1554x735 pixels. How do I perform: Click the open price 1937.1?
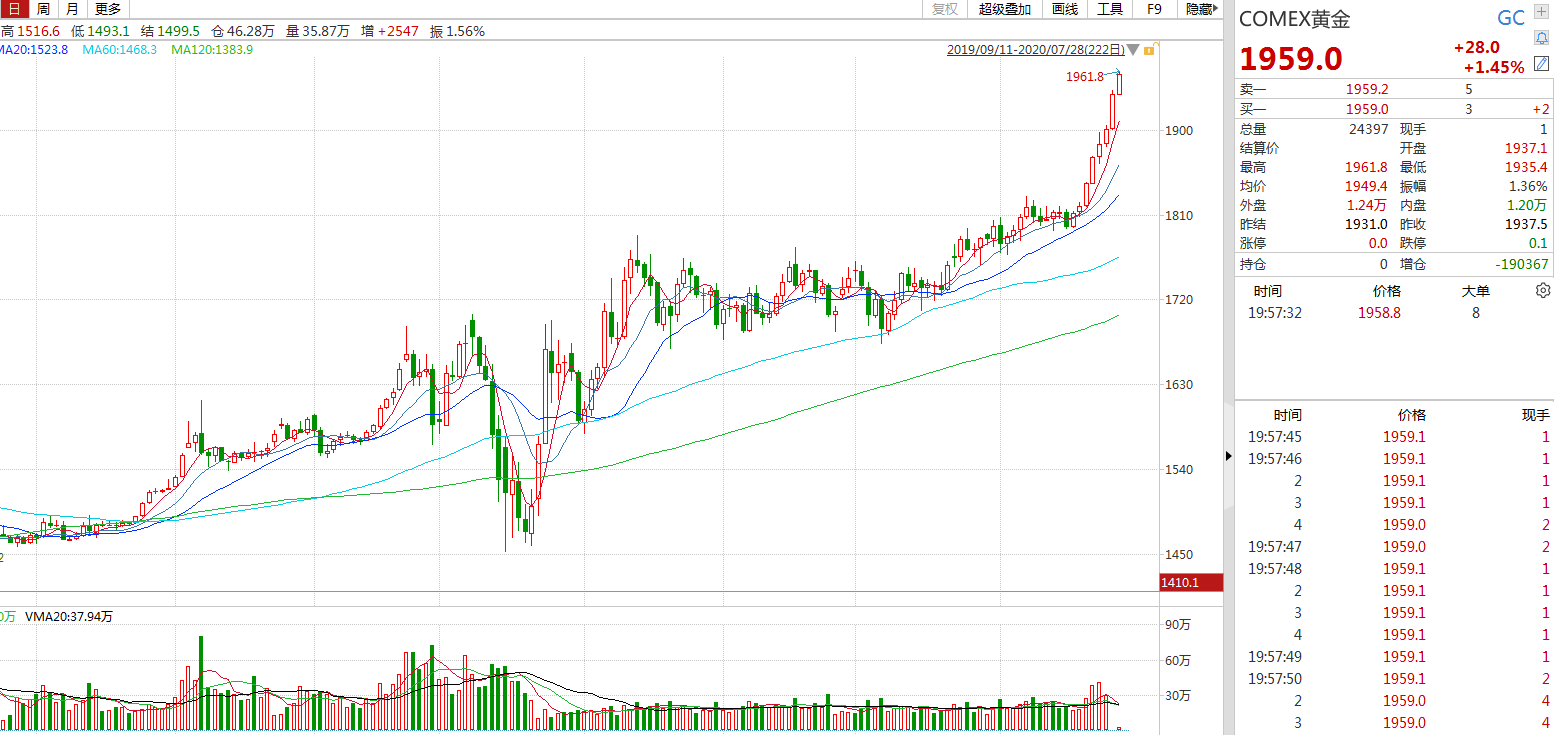pos(1526,148)
